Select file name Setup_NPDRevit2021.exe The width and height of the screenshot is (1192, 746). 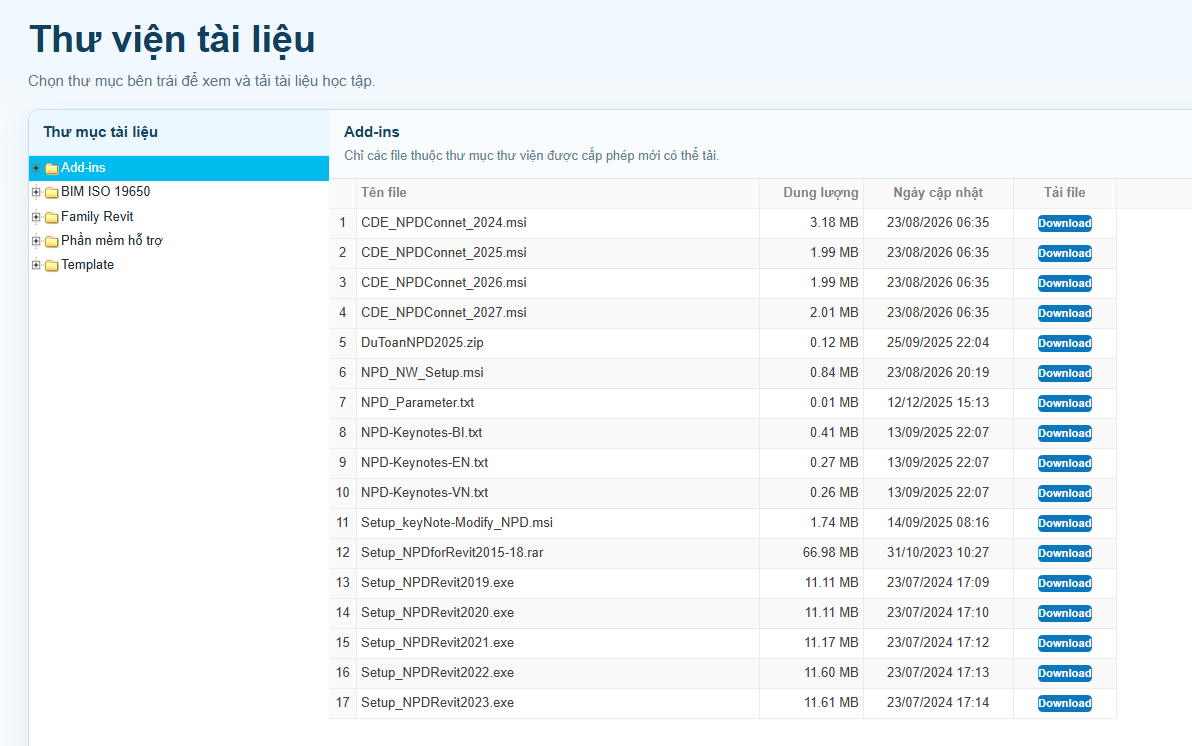(437, 643)
